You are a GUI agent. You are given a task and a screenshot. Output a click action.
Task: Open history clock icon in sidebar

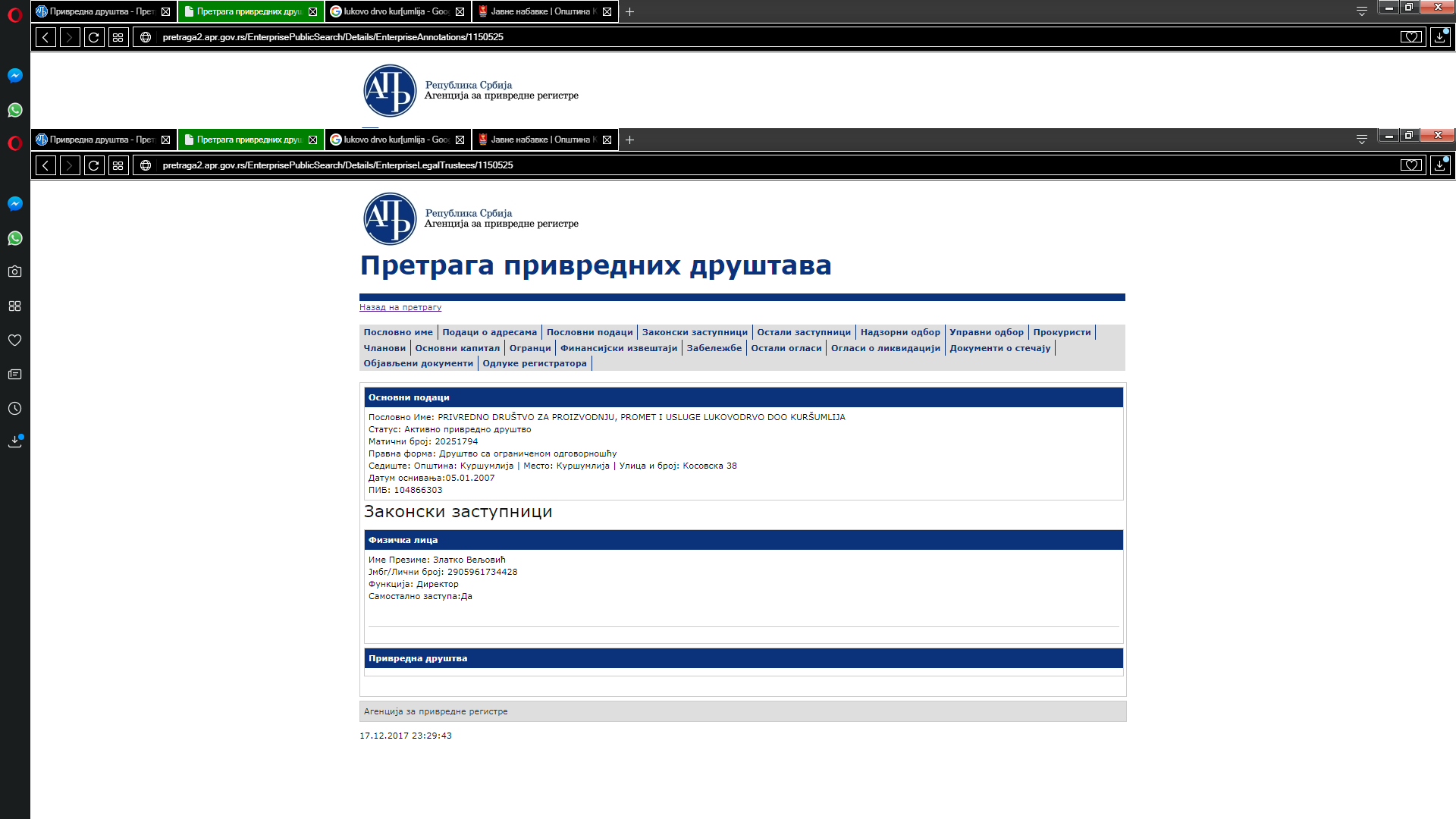click(x=14, y=408)
